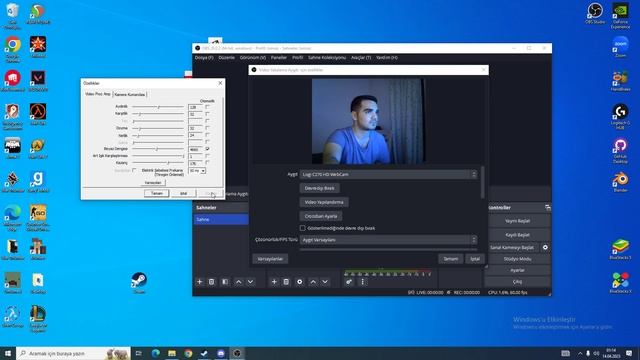This screenshot has width=640, height=360.
Task: Move source up with the arrow icon
Action: pyautogui.click(x=313, y=282)
